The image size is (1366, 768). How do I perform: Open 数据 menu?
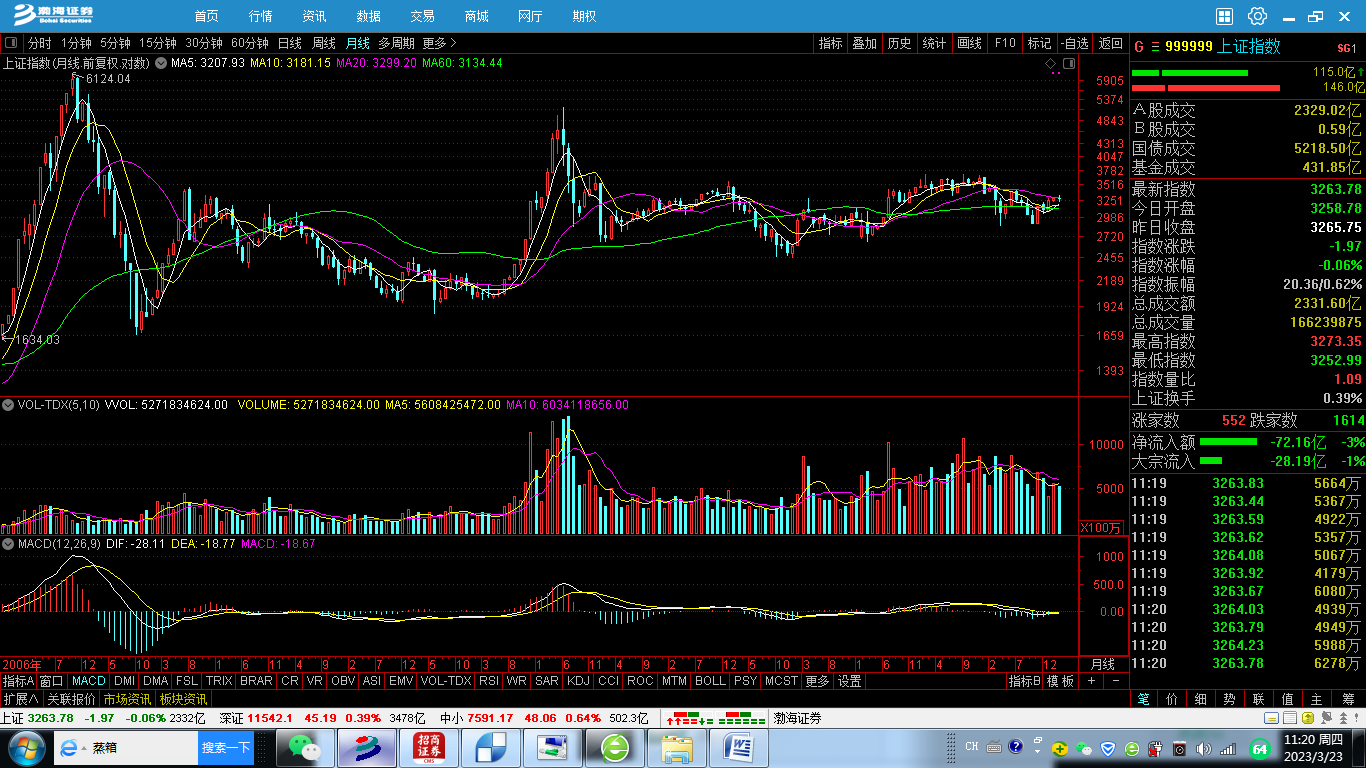pyautogui.click(x=368, y=16)
